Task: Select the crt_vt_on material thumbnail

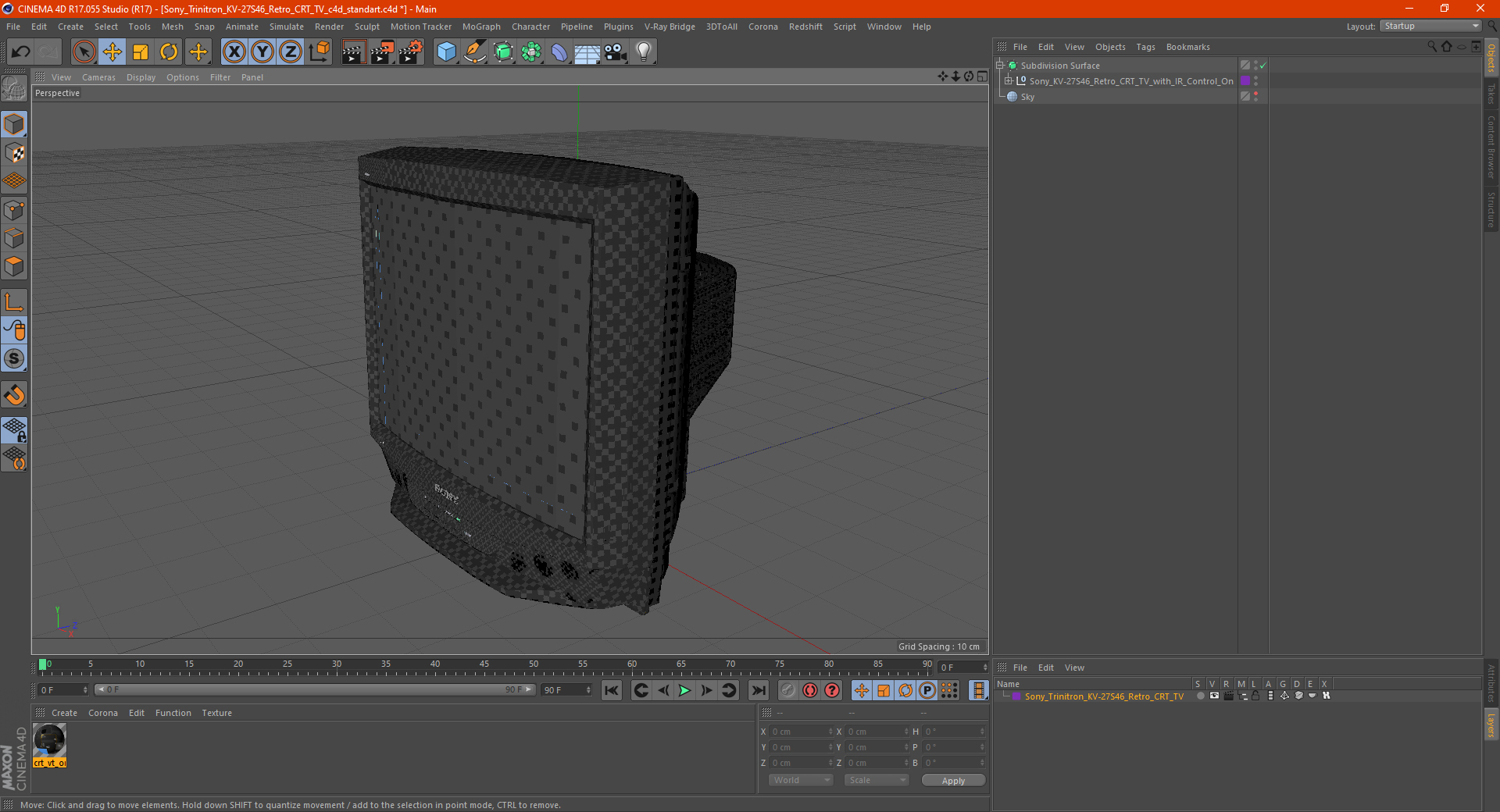Action: 50,740
